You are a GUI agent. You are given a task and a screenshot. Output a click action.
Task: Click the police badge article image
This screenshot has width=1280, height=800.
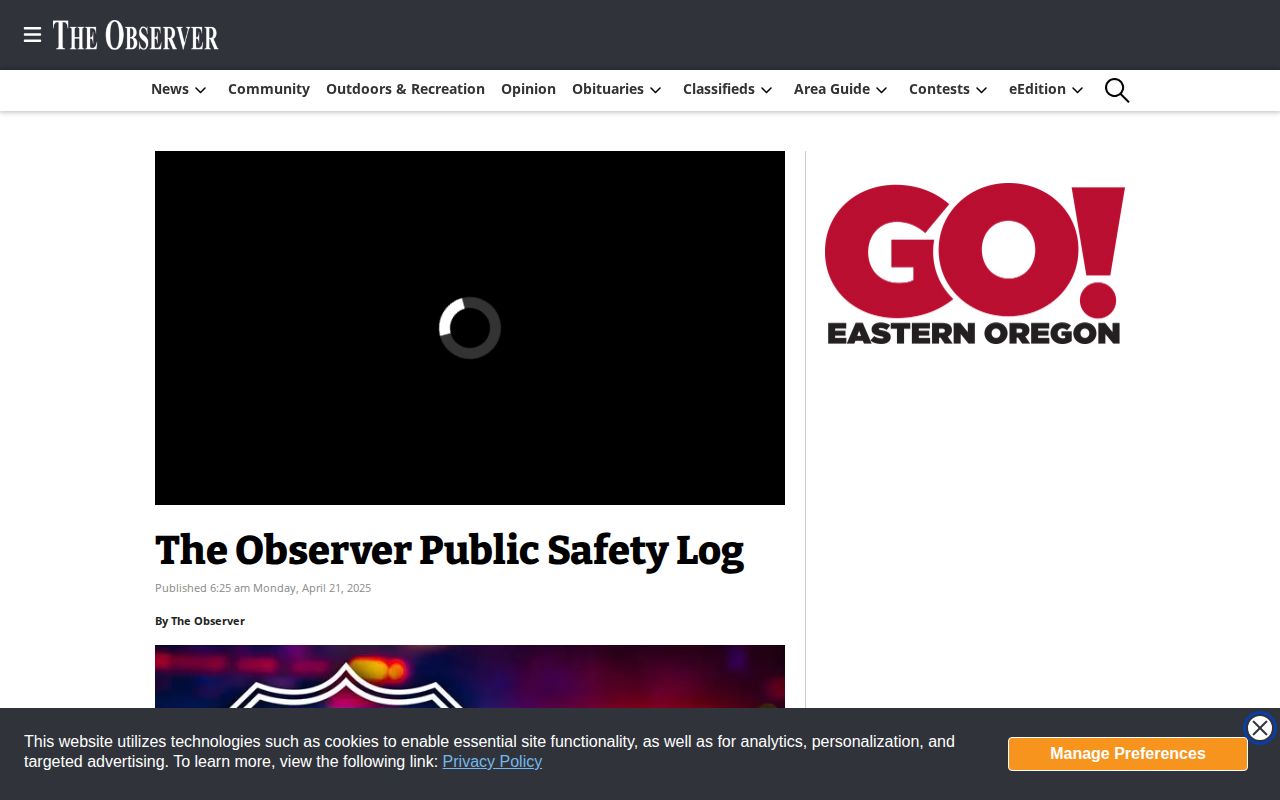coord(470,677)
